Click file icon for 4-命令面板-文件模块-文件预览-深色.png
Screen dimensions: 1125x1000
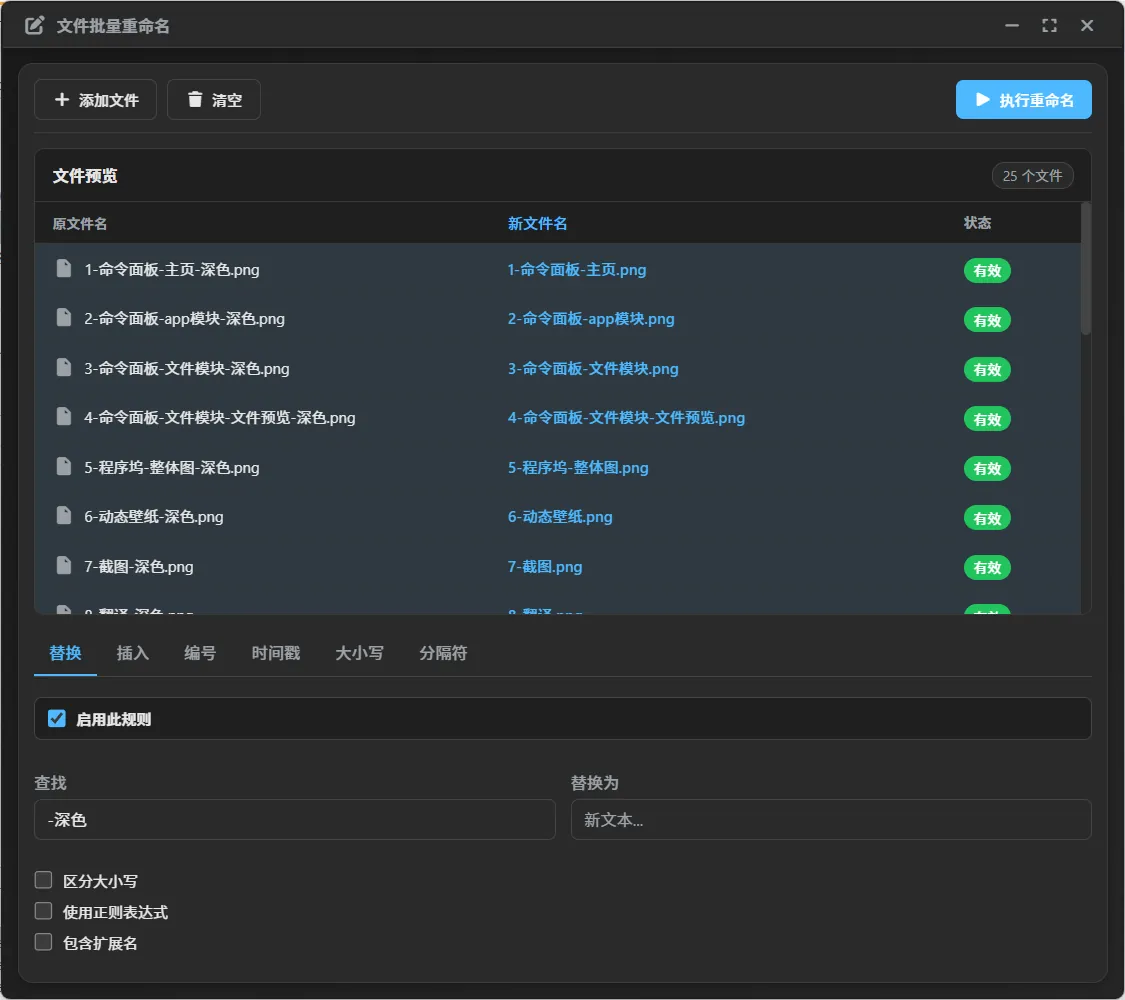tap(64, 417)
